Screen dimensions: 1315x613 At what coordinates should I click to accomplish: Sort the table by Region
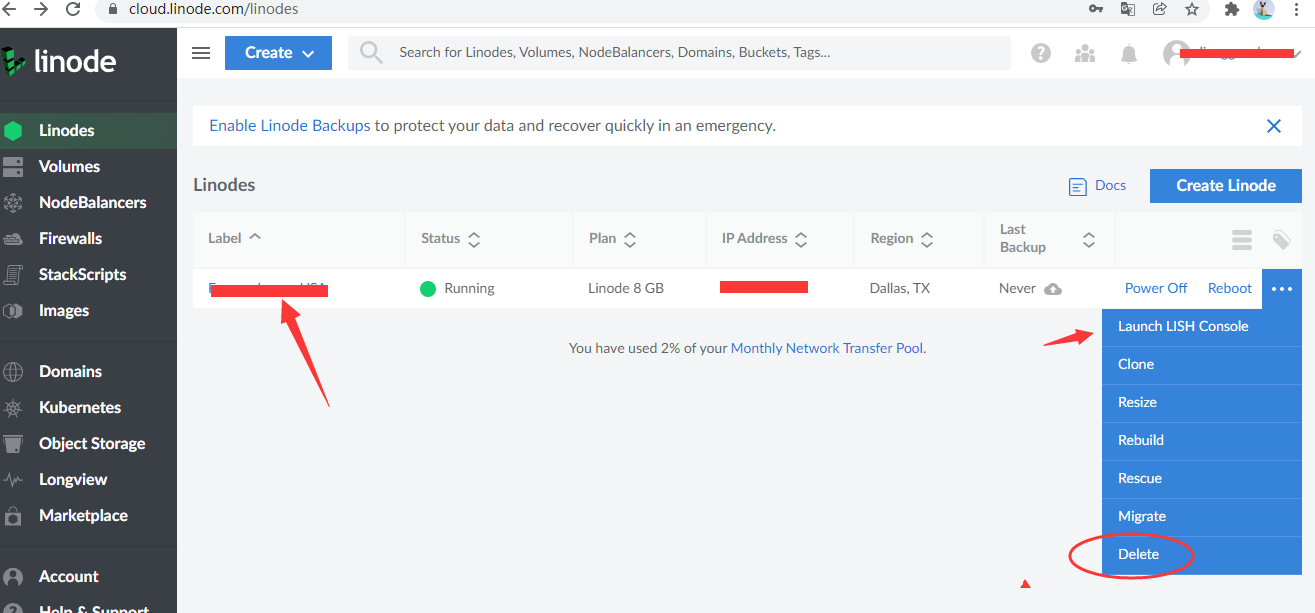(902, 239)
